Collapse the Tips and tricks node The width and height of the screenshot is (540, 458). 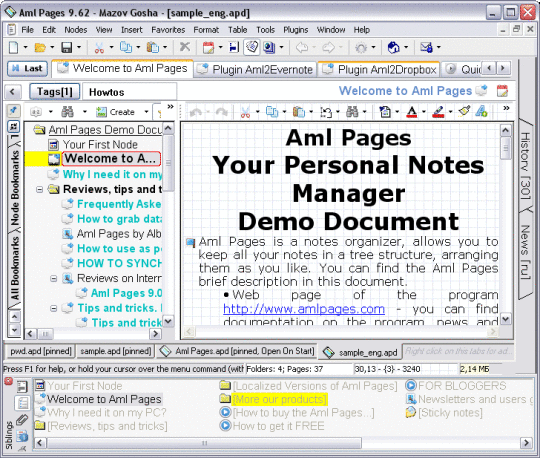tap(54, 308)
